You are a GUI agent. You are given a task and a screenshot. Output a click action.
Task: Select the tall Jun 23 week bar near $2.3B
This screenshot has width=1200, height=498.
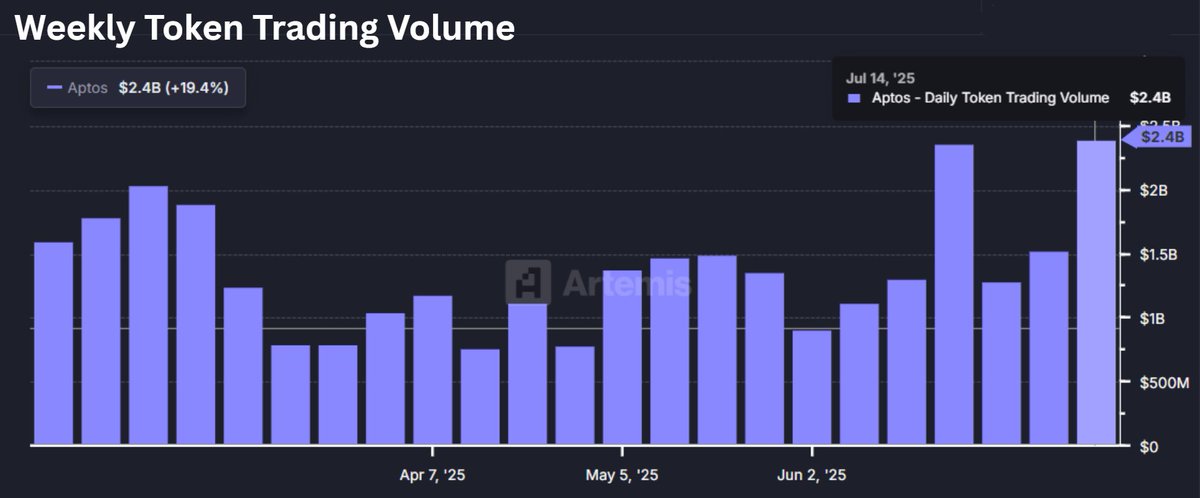click(954, 295)
